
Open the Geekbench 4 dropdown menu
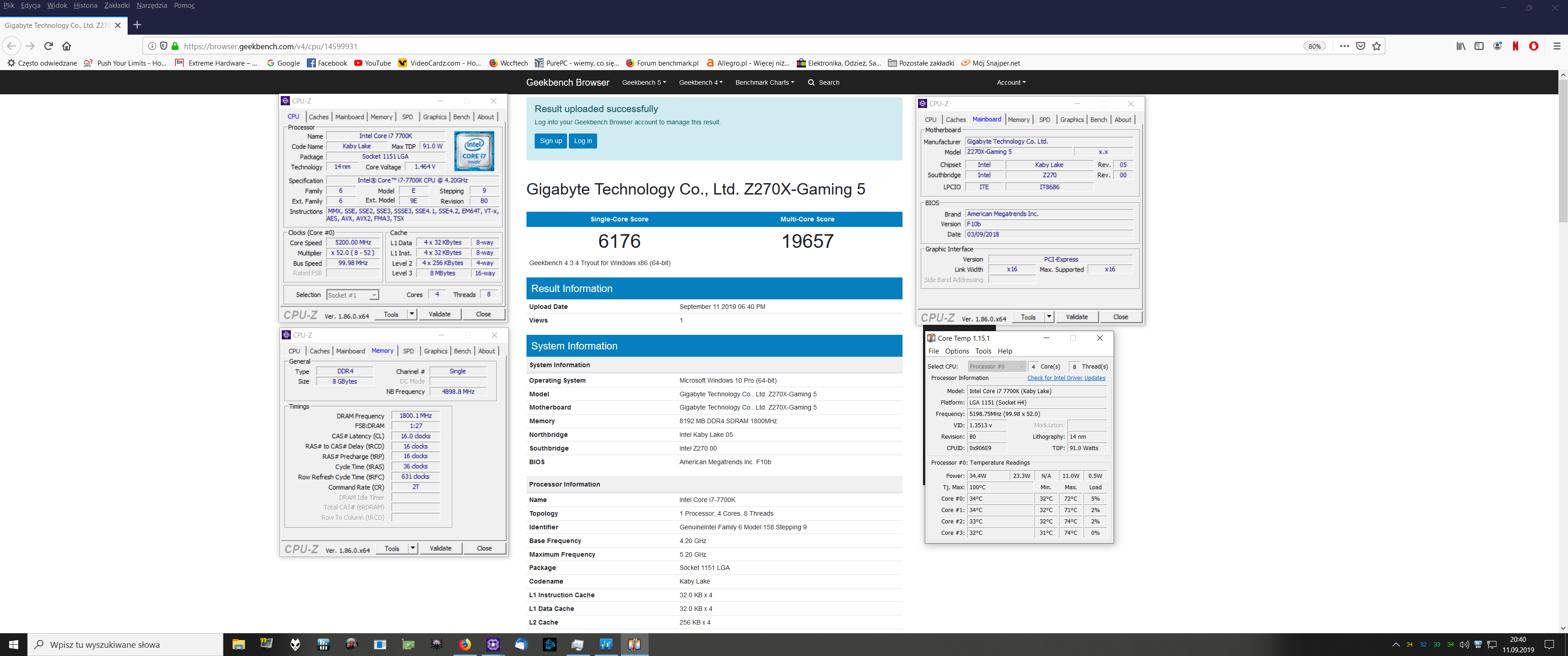(x=701, y=82)
